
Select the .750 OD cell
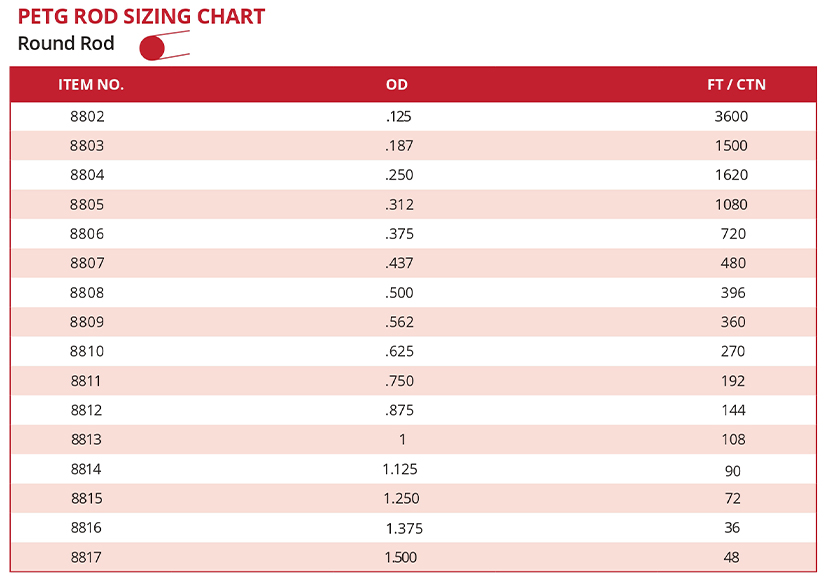coord(399,381)
